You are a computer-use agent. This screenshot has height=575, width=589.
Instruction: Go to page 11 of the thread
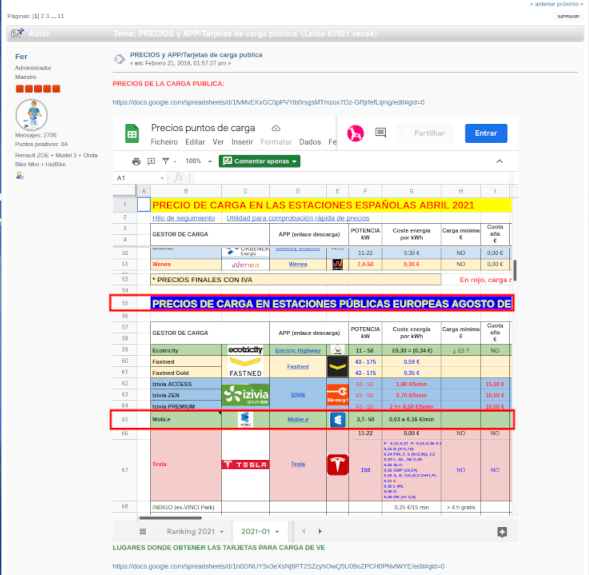pos(60,16)
